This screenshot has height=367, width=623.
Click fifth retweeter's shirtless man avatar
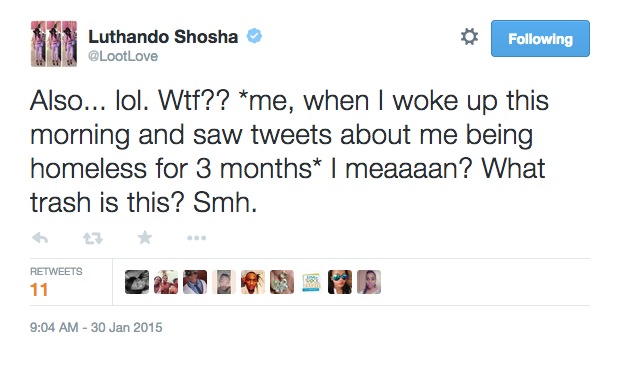(x=253, y=282)
